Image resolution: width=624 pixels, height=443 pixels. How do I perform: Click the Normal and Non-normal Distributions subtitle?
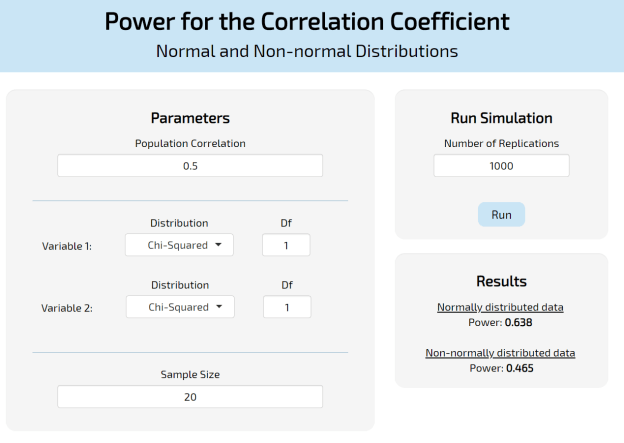tap(307, 50)
